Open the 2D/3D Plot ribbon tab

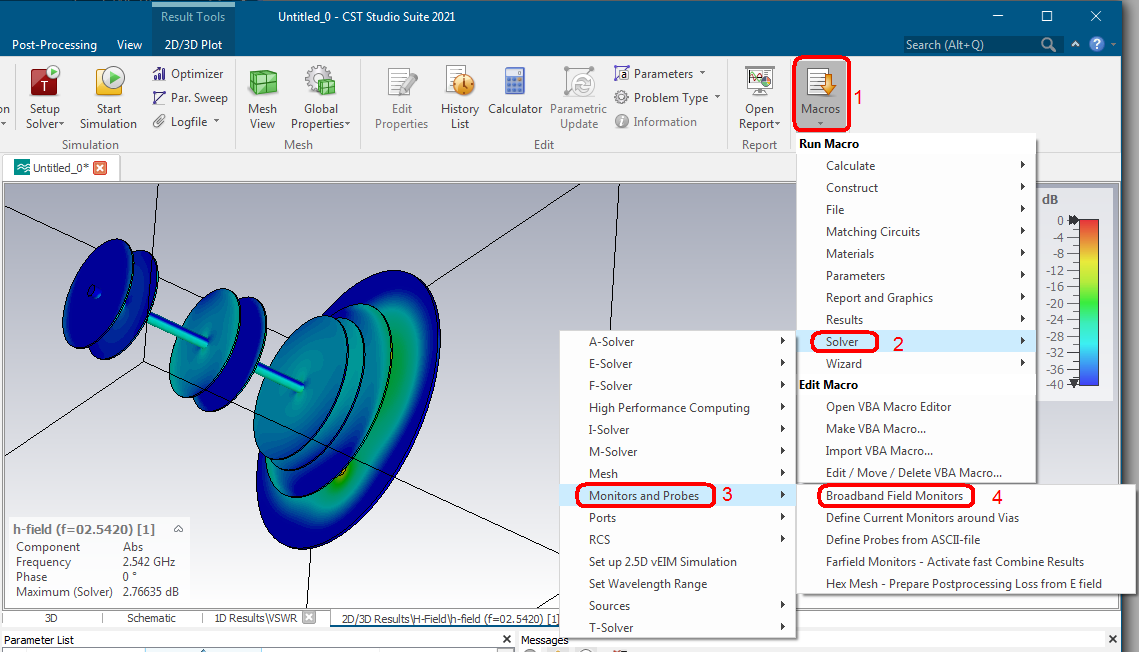193,44
